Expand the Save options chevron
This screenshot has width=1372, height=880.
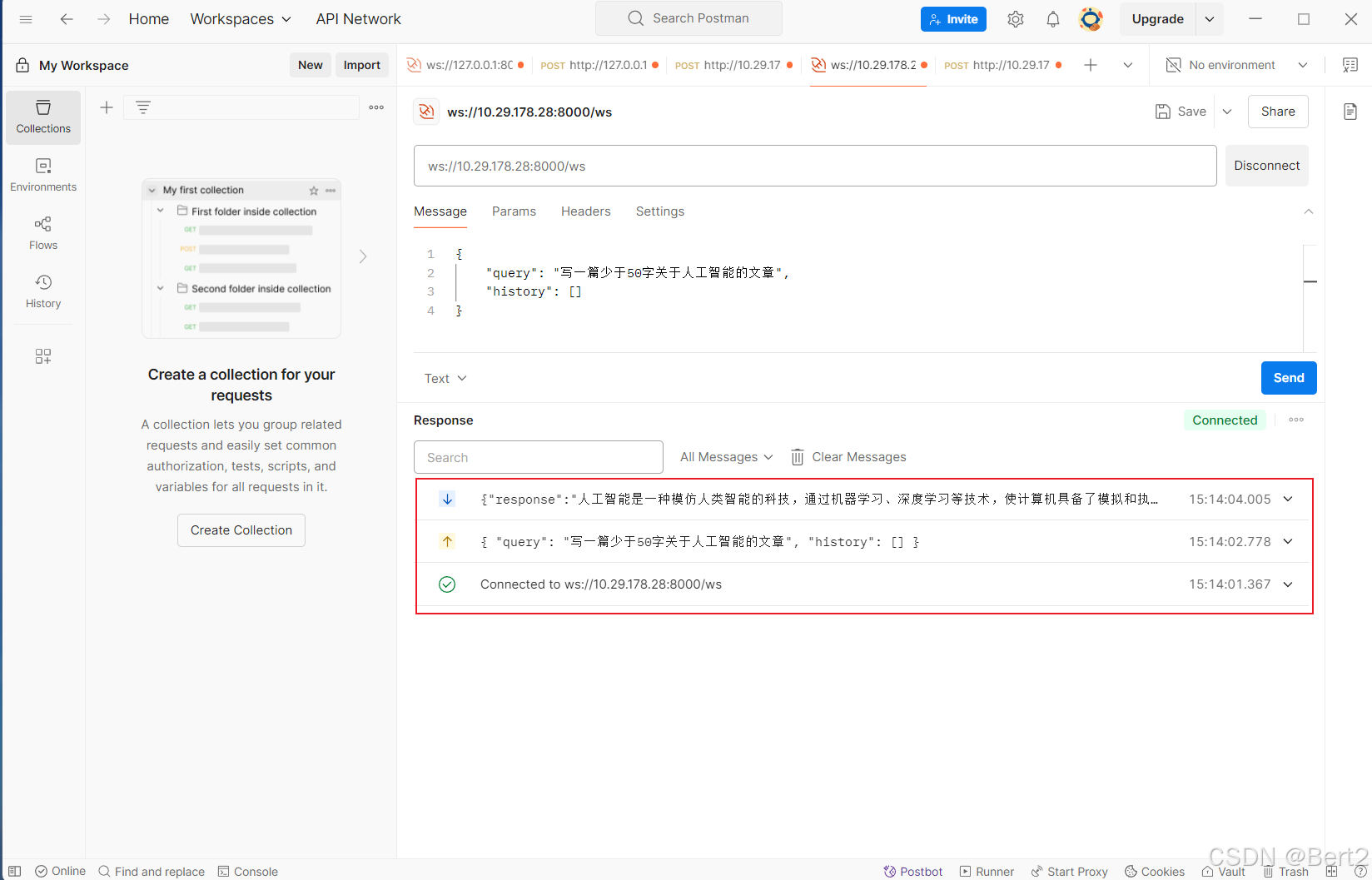(x=1227, y=112)
